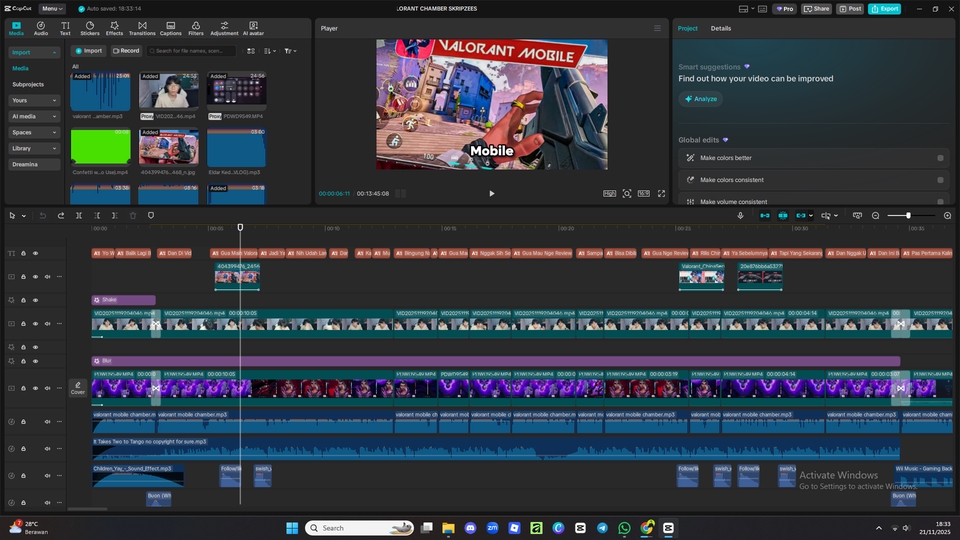Open the Audio tab
Screen dimensions: 960x540
point(40,28)
